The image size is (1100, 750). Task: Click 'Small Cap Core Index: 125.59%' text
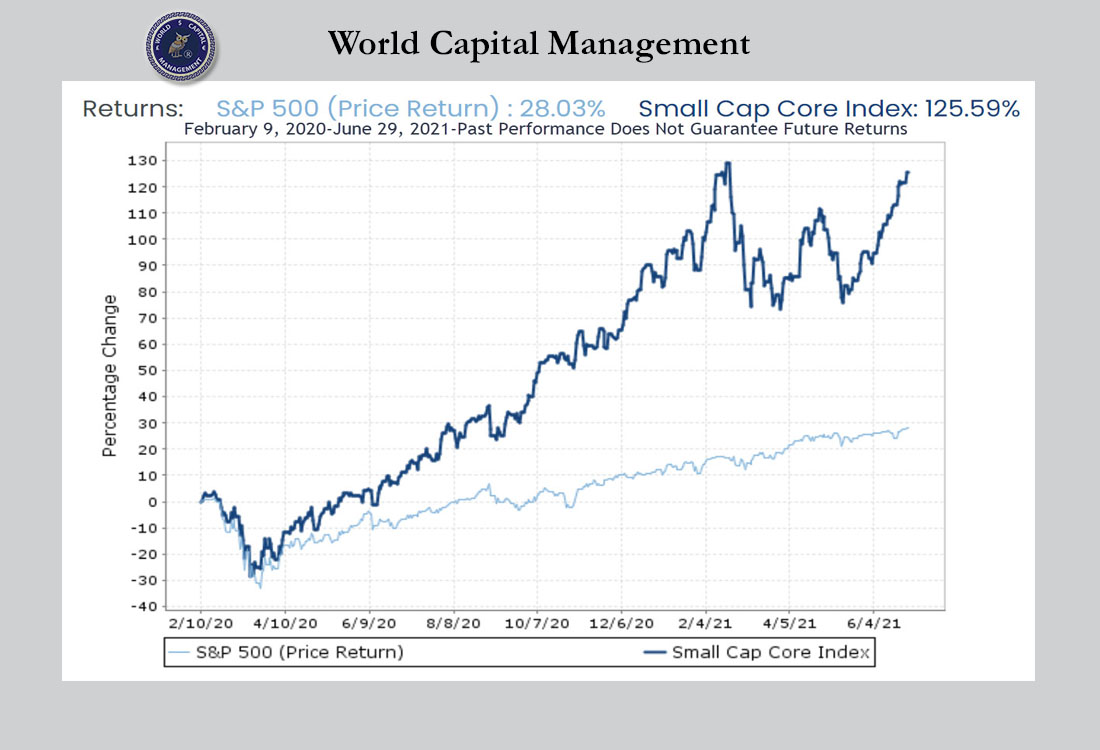coord(829,109)
